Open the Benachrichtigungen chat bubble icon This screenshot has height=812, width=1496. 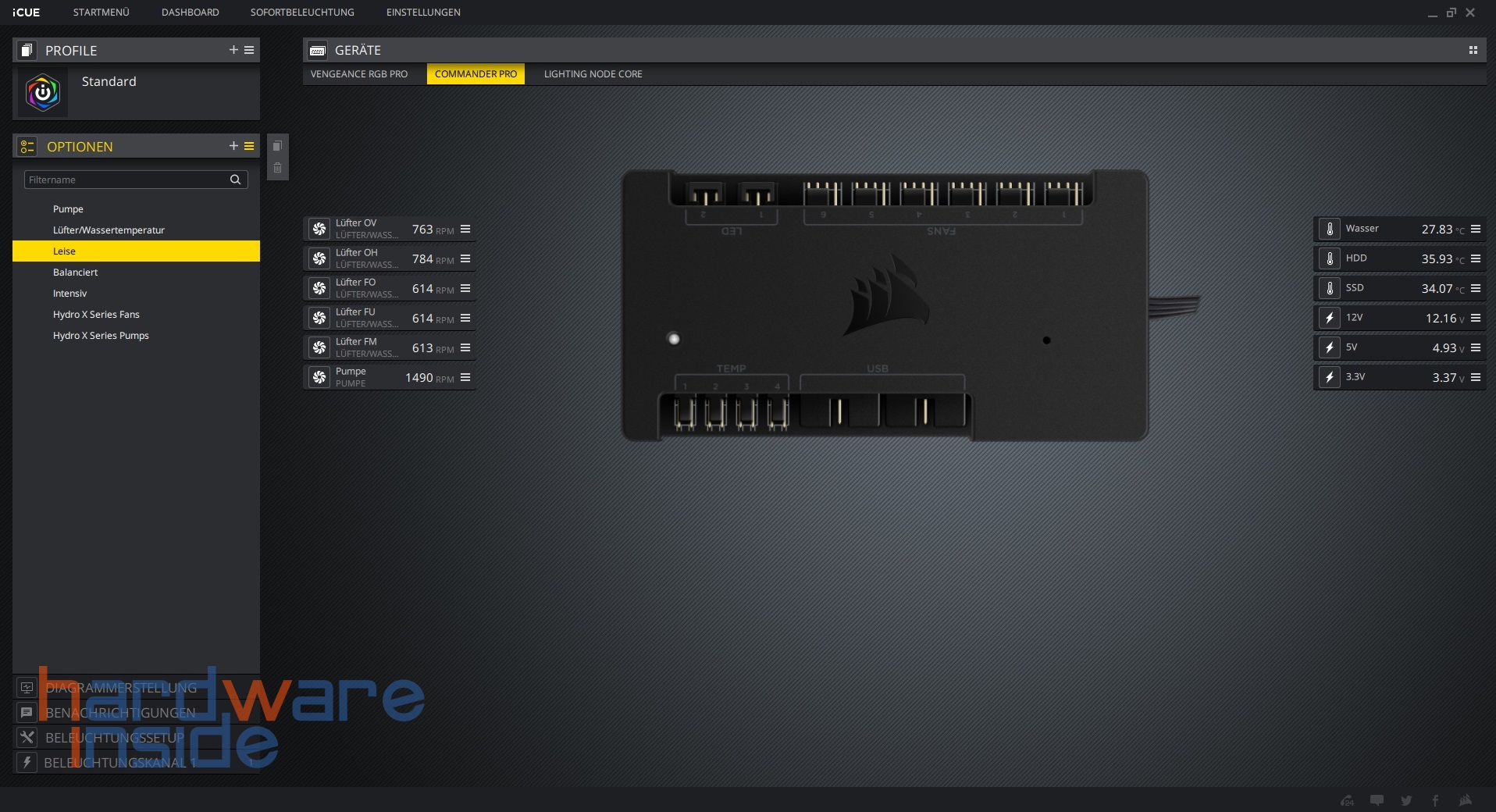click(x=27, y=713)
